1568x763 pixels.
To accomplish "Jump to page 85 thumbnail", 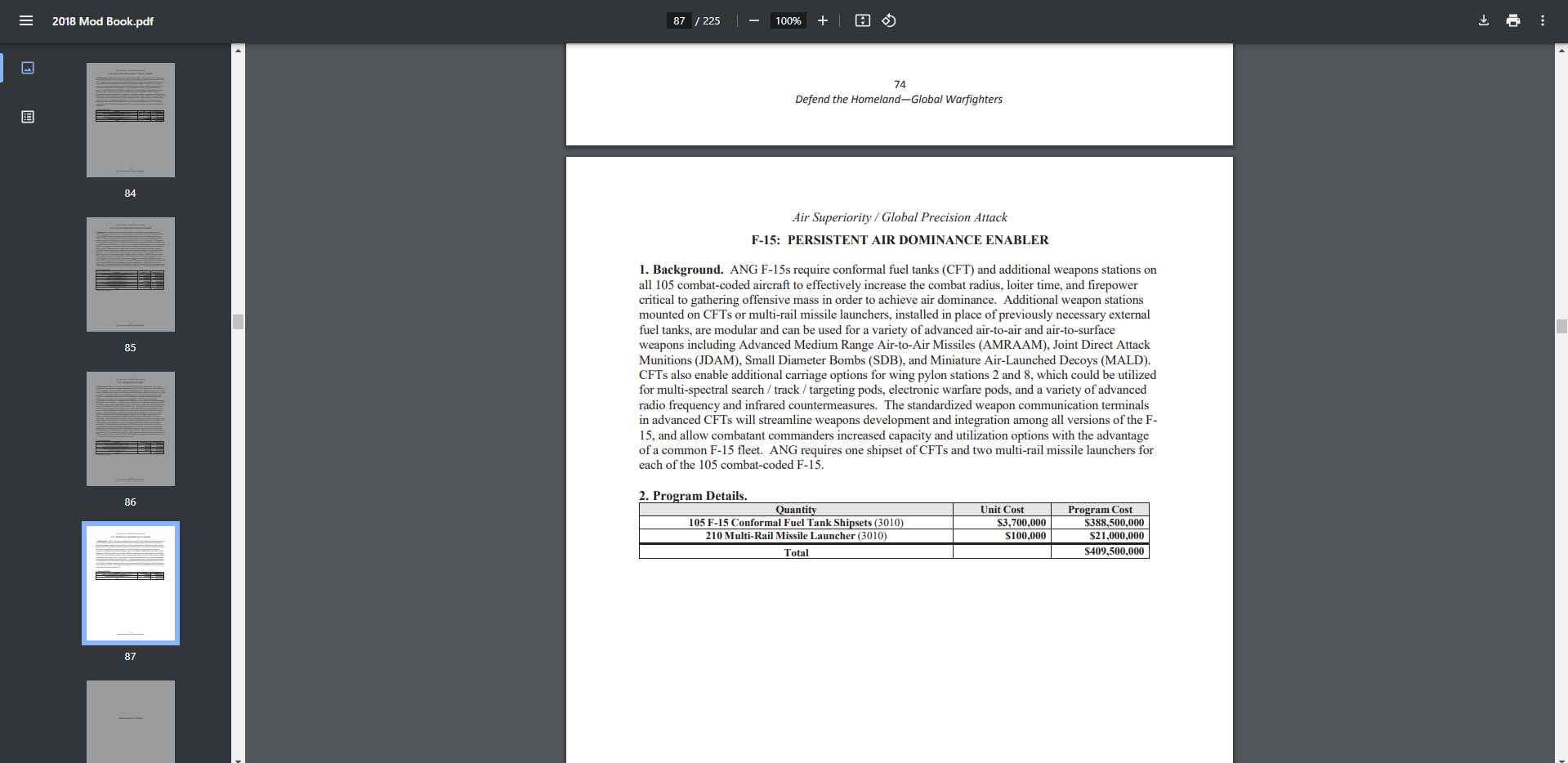I will (x=131, y=274).
